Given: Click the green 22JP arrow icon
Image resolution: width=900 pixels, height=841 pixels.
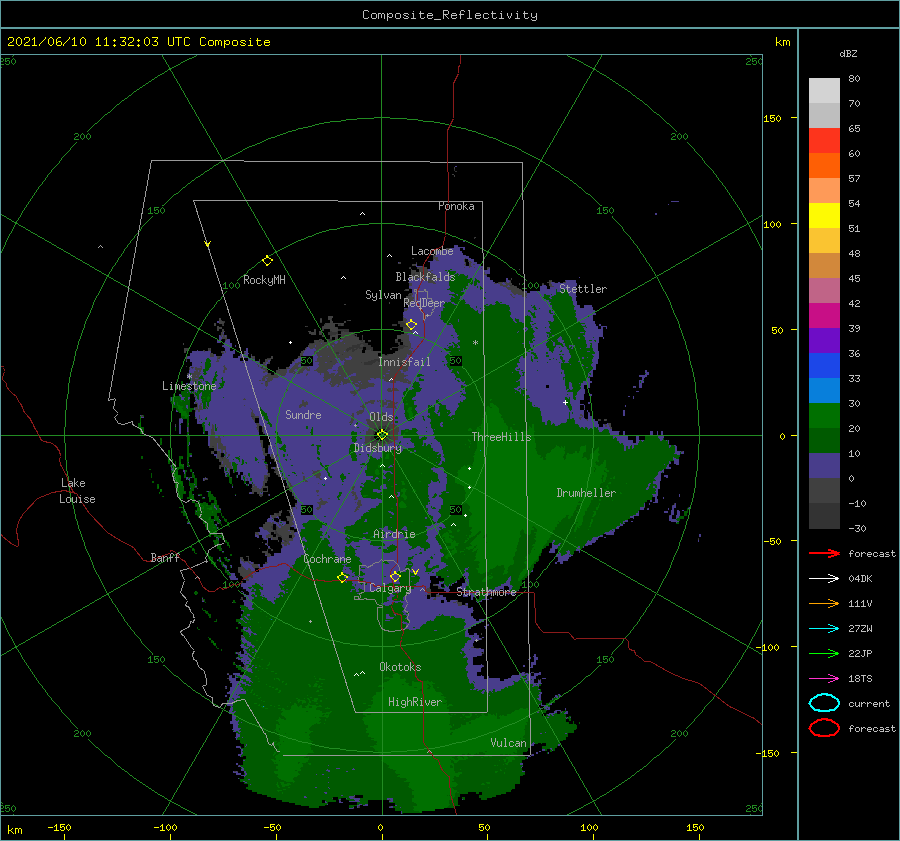Looking at the screenshot, I should [824, 653].
